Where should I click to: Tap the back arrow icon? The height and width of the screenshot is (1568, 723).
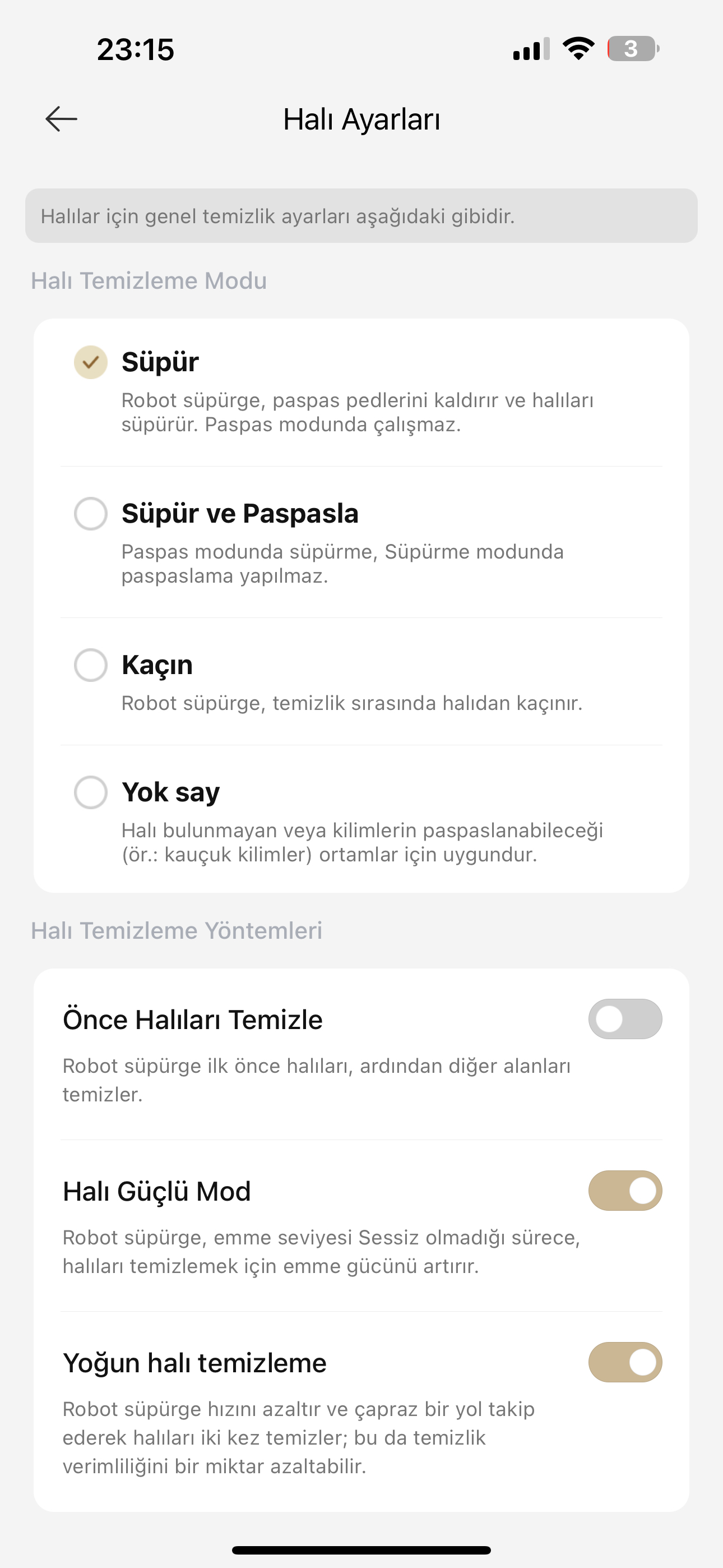tap(62, 119)
